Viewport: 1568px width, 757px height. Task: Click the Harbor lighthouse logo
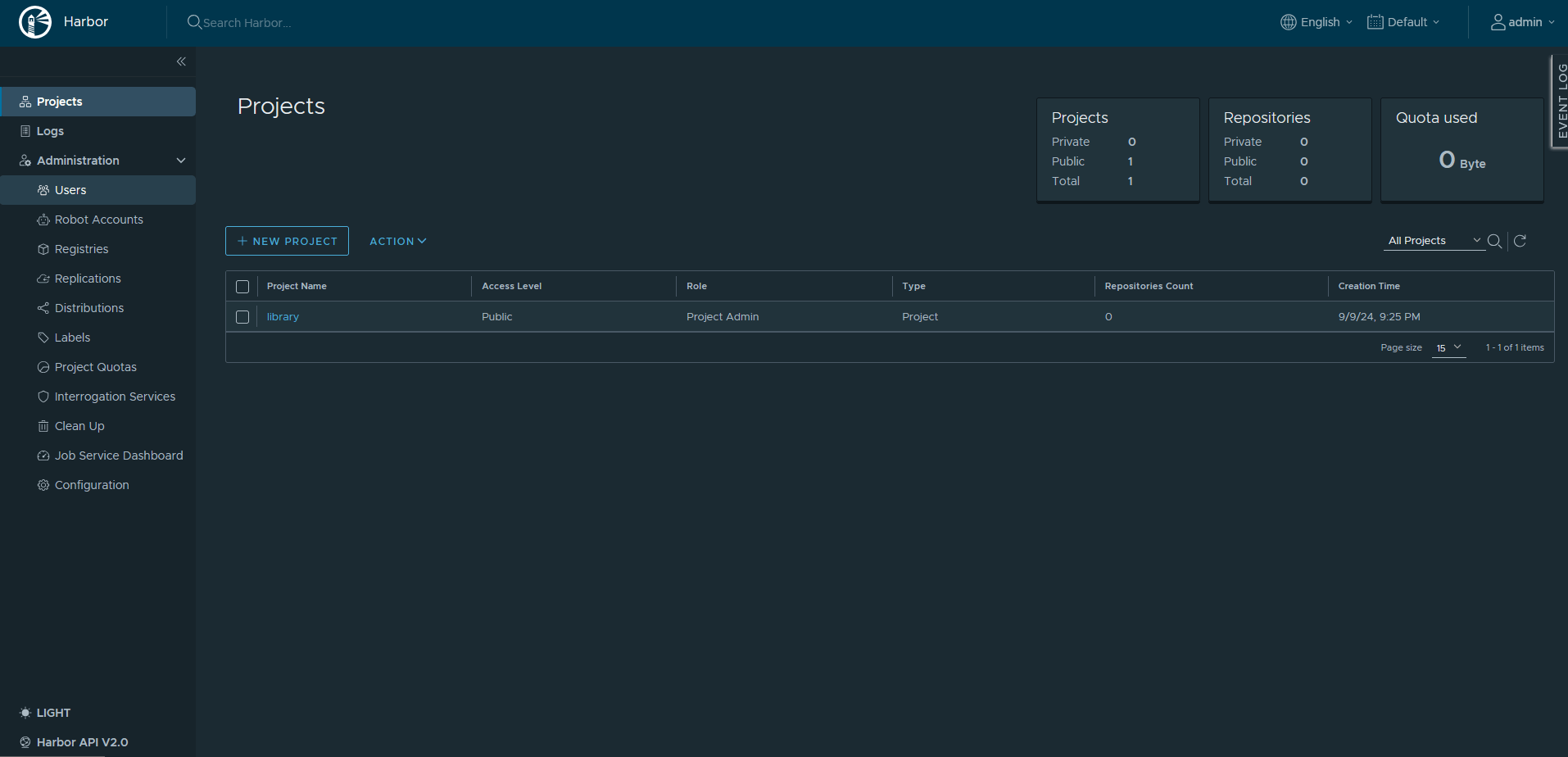[35, 22]
